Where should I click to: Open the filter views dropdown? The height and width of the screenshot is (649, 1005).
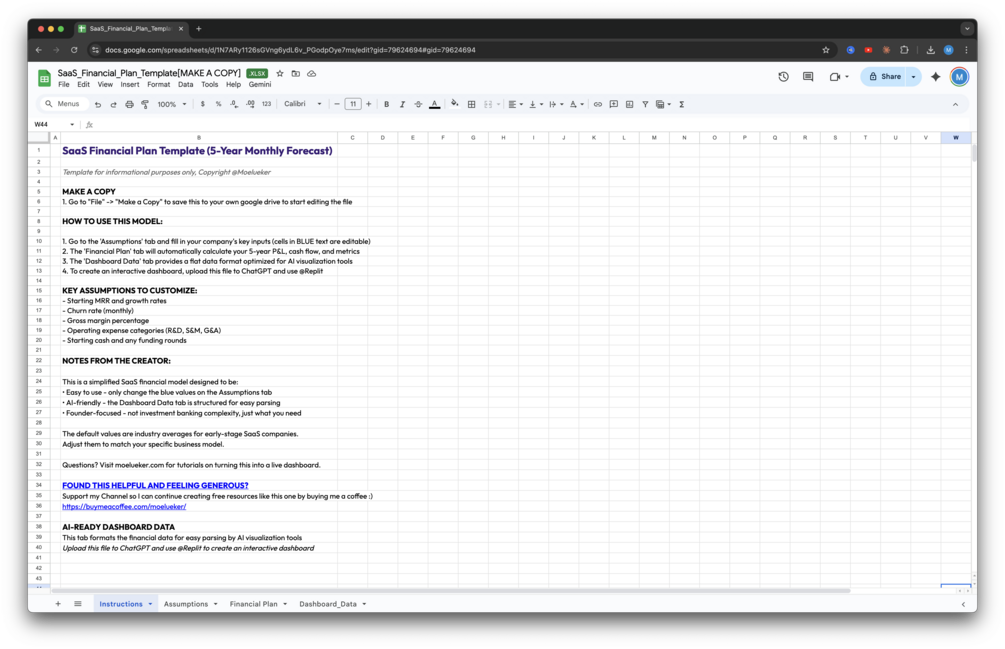(663, 104)
